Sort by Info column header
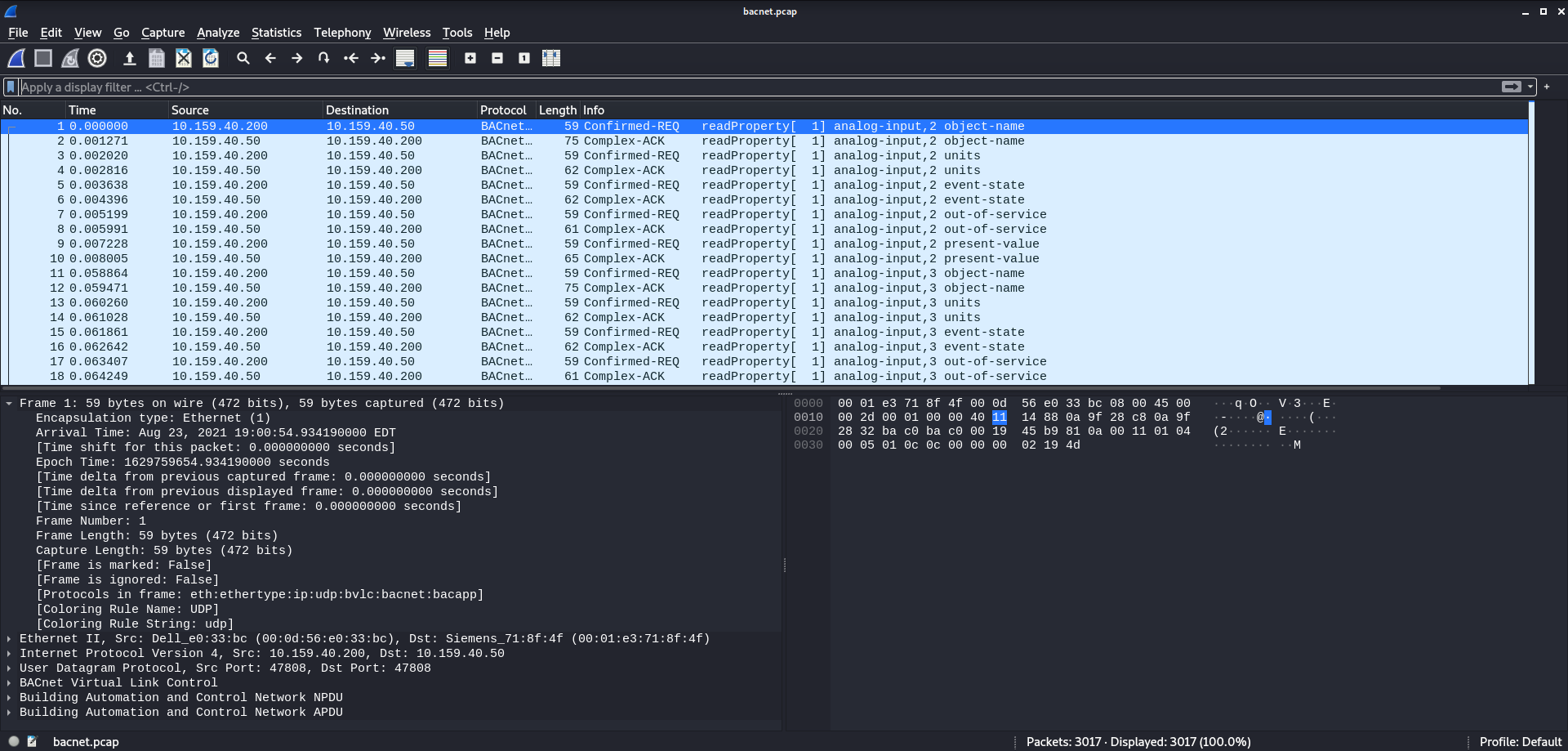This screenshot has width=1568, height=751. tap(1053, 110)
